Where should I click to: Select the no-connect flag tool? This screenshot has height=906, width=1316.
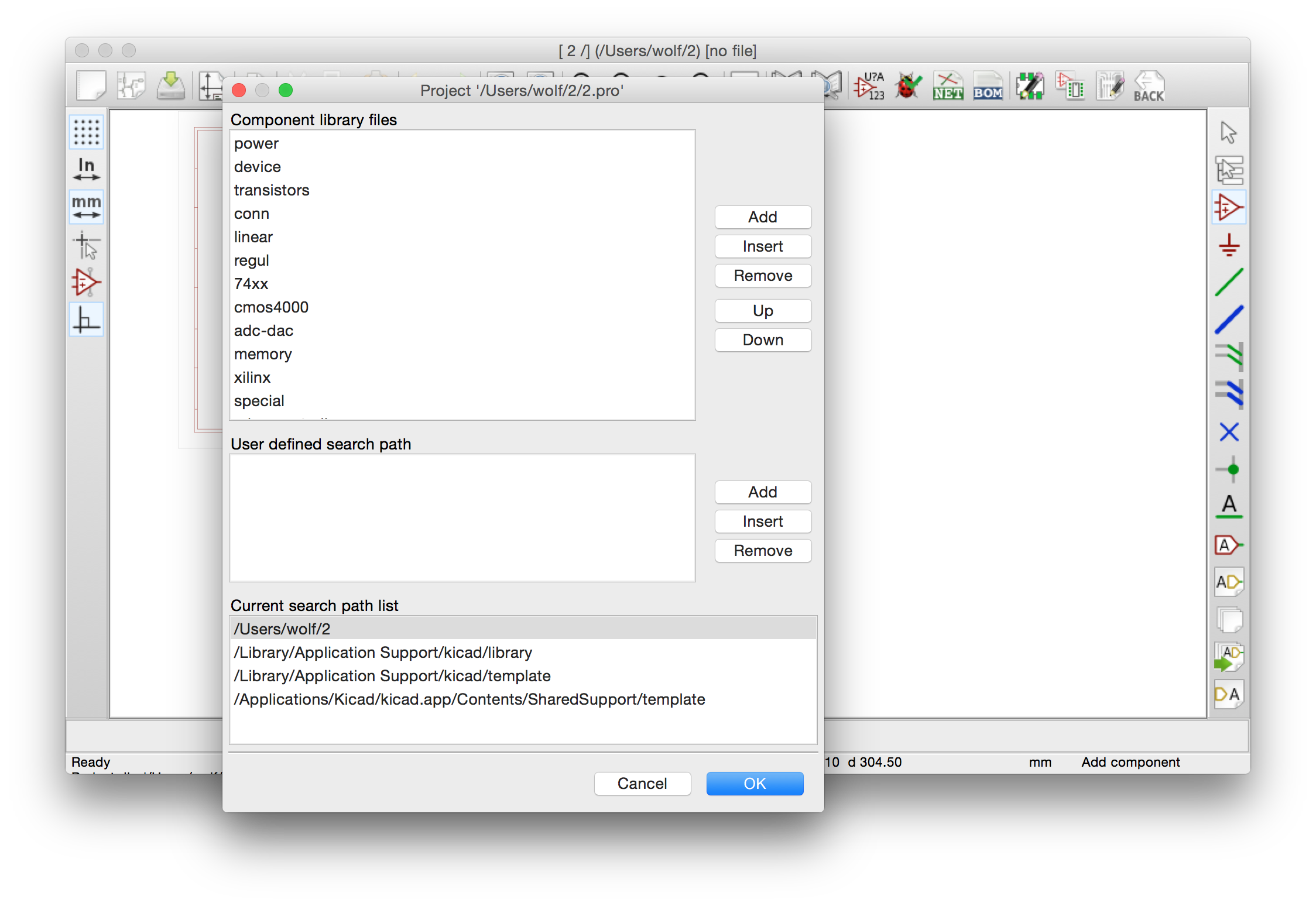[x=1229, y=433]
